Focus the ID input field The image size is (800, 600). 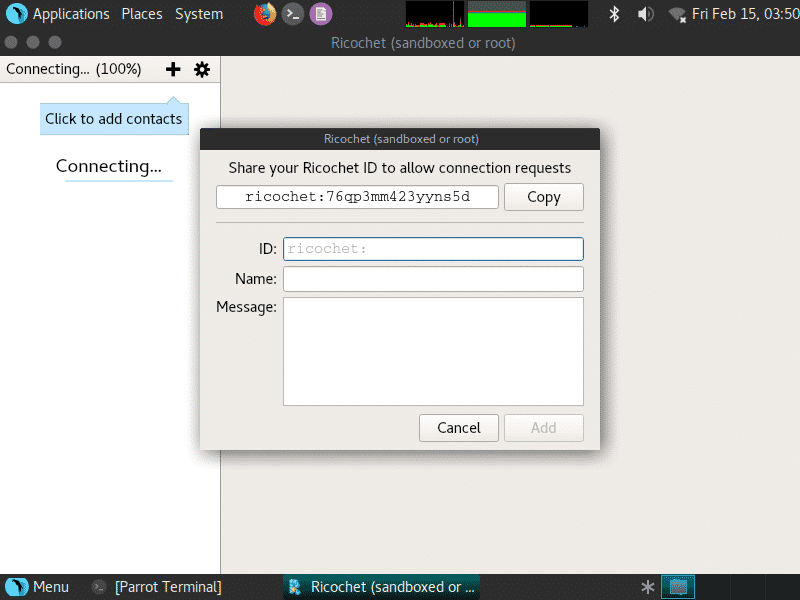coord(433,249)
